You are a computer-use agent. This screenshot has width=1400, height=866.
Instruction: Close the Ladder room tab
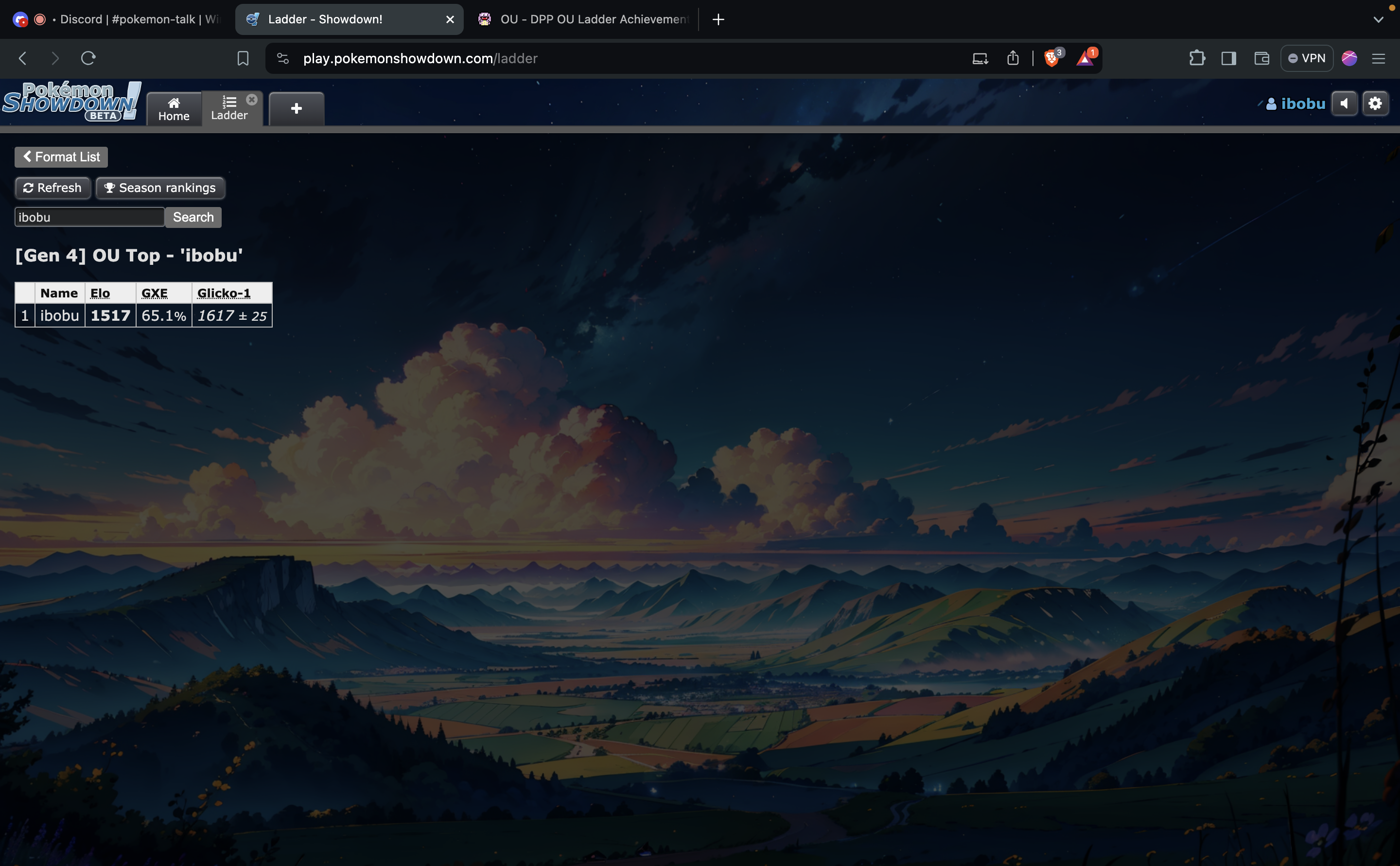click(x=251, y=100)
